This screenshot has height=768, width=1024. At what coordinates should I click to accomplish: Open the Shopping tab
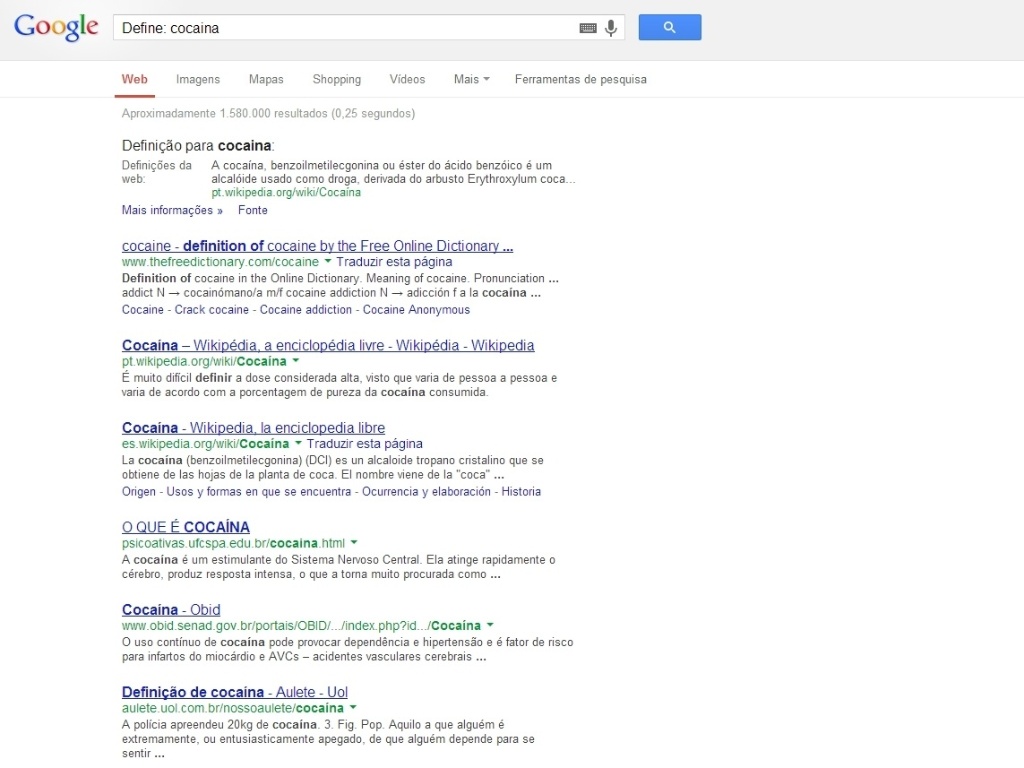[x=336, y=79]
